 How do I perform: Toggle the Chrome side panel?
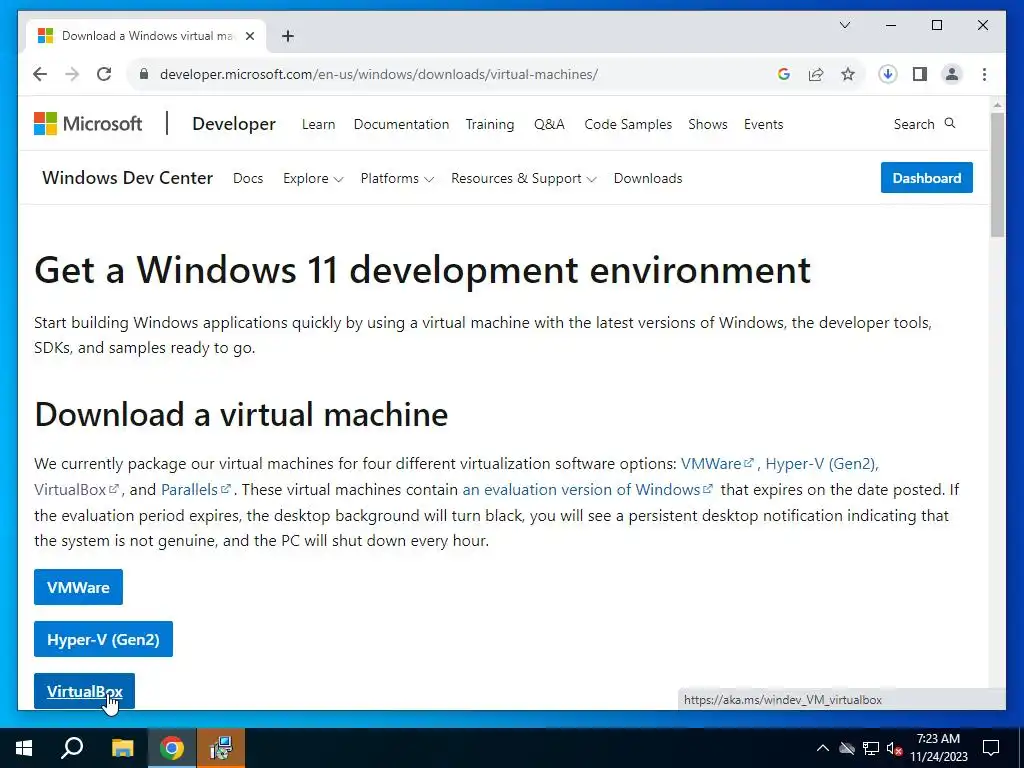[x=920, y=74]
